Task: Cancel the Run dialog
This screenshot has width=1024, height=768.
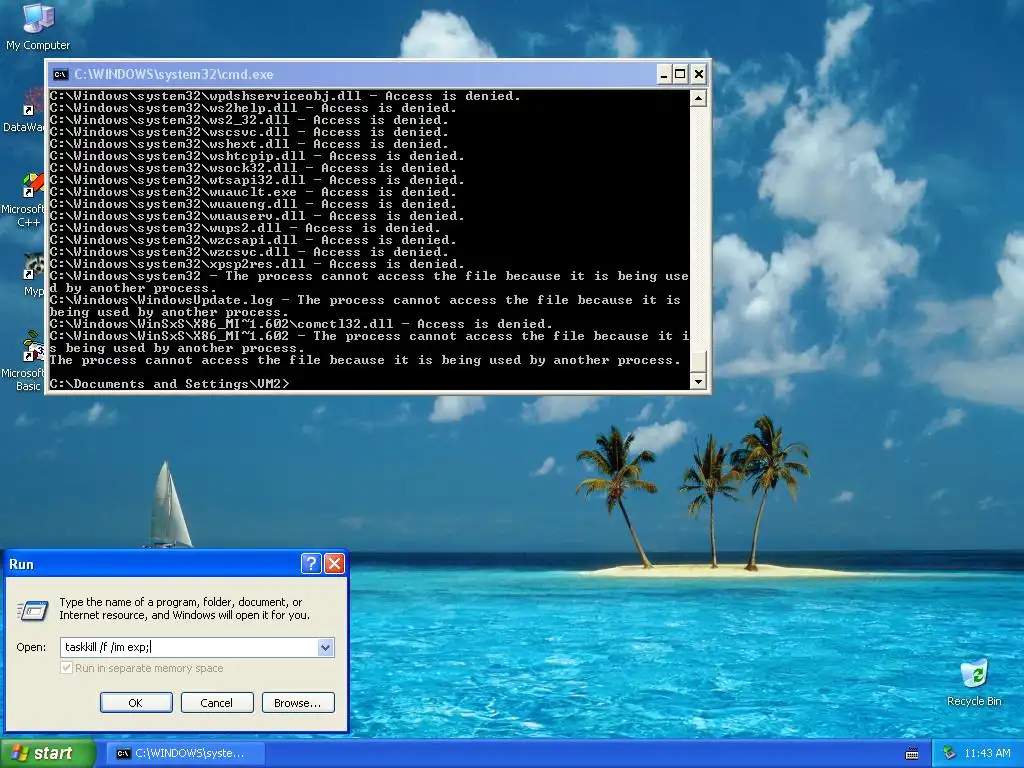Action: point(217,703)
